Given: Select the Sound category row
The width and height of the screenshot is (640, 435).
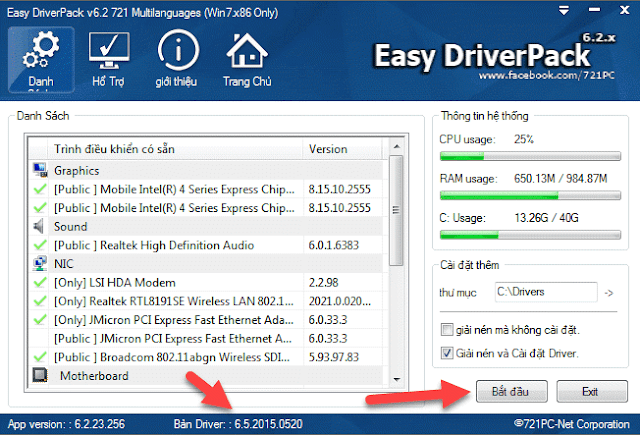Looking at the screenshot, I should 207,226.
